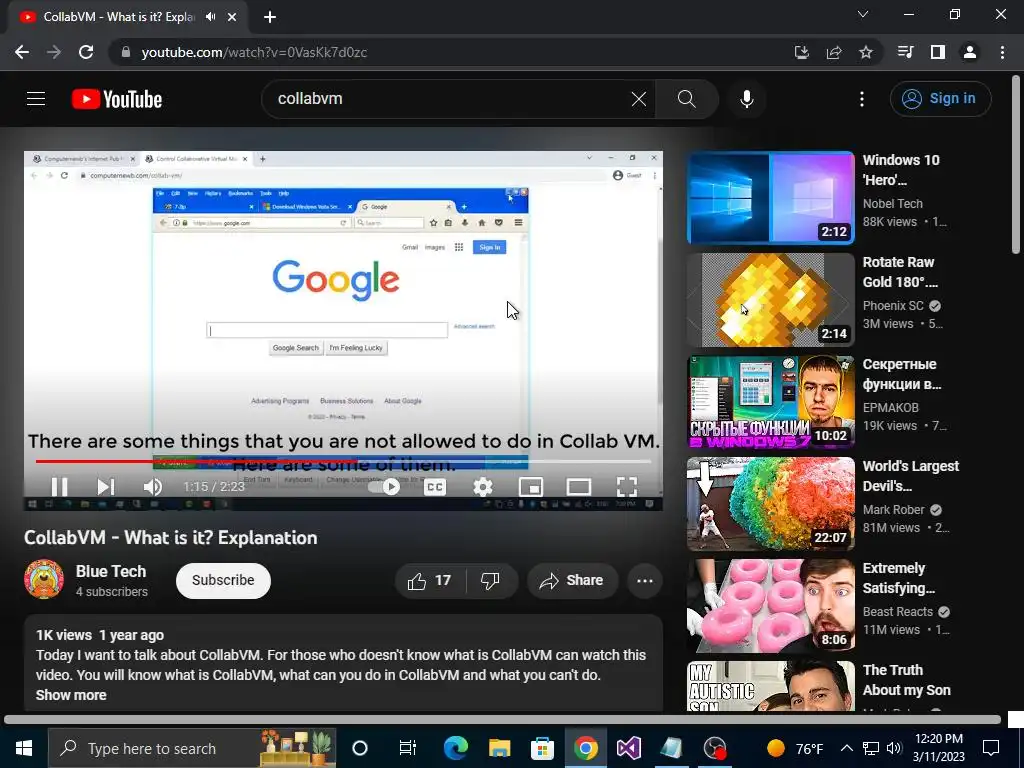Toggle autoplay switch in player
Image resolution: width=1024 pixels, height=768 pixels.
click(x=384, y=487)
